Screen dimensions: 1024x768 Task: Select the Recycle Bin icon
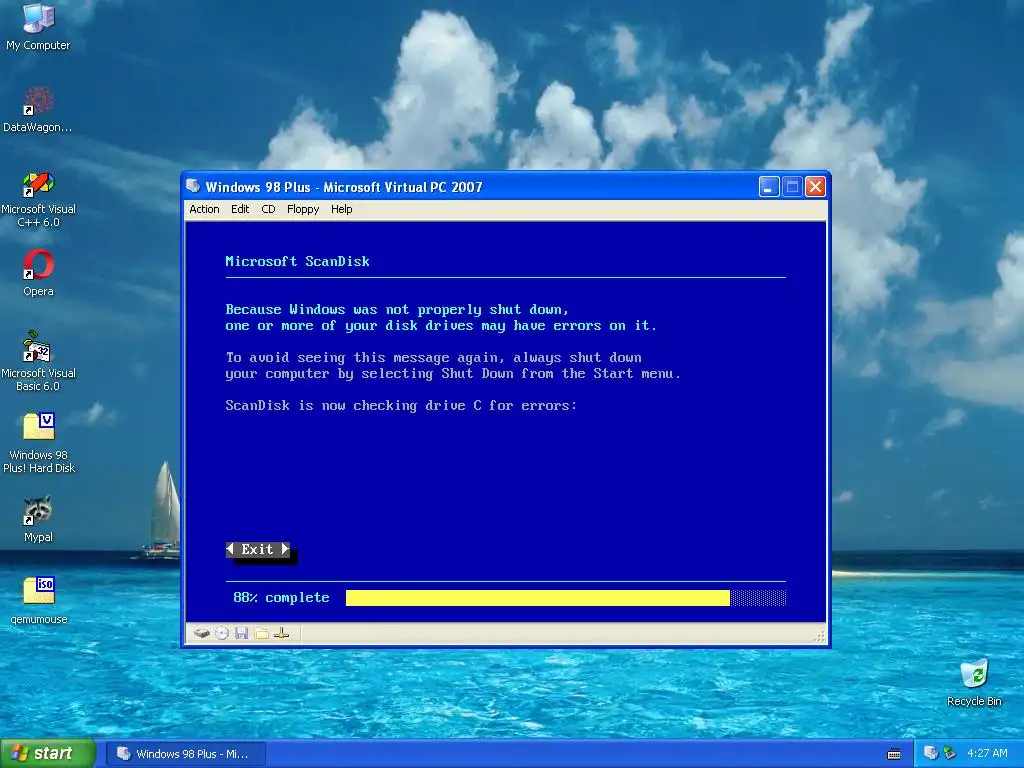(x=974, y=683)
